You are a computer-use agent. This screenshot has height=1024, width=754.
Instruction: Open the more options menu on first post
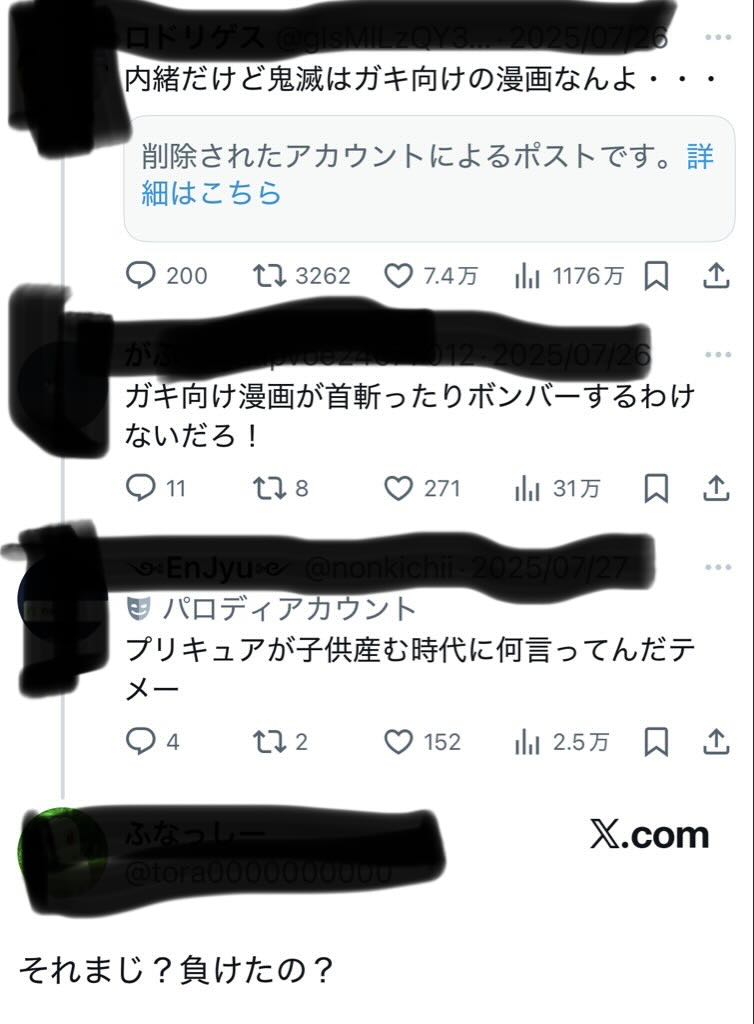pyautogui.click(x=718, y=37)
